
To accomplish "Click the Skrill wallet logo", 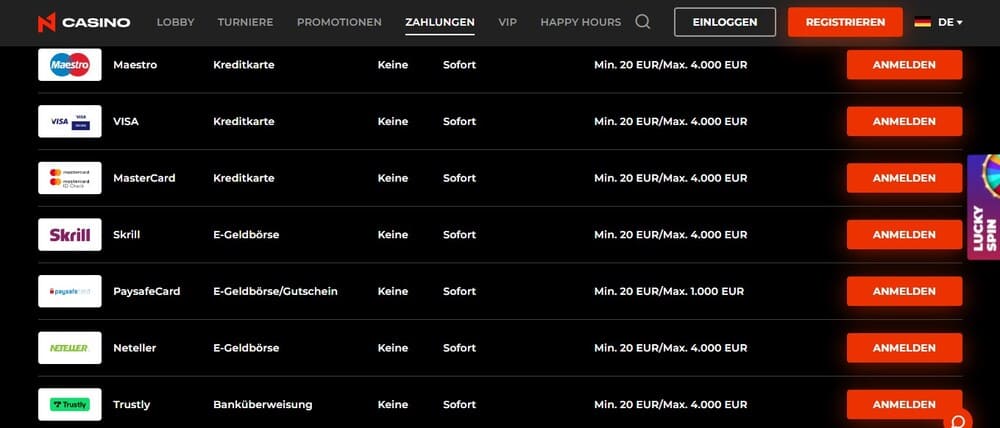I will [x=70, y=235].
